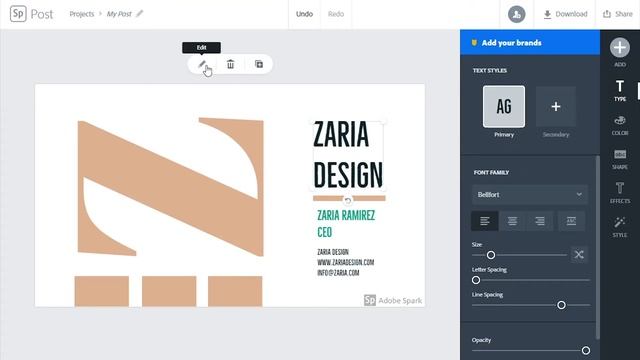This screenshot has width=640, height=360.
Task: Open the Color panel in sidebar
Action: tap(620, 124)
